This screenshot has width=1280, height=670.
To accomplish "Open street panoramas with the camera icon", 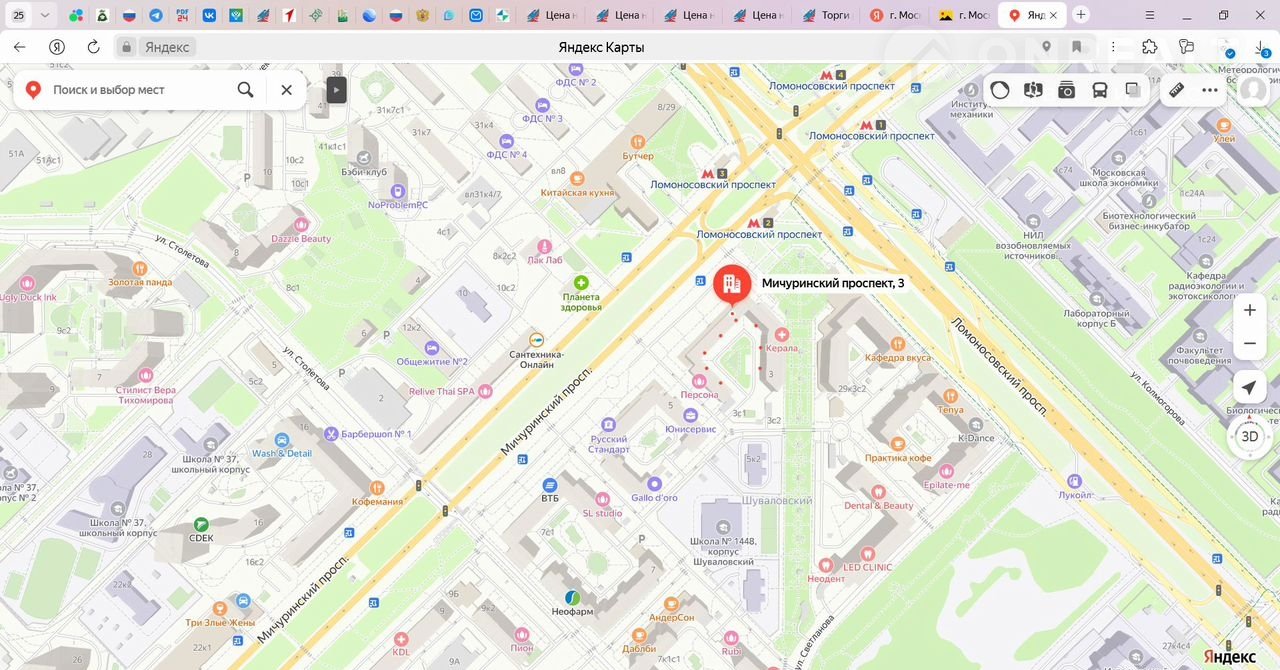I will pos(1066,90).
